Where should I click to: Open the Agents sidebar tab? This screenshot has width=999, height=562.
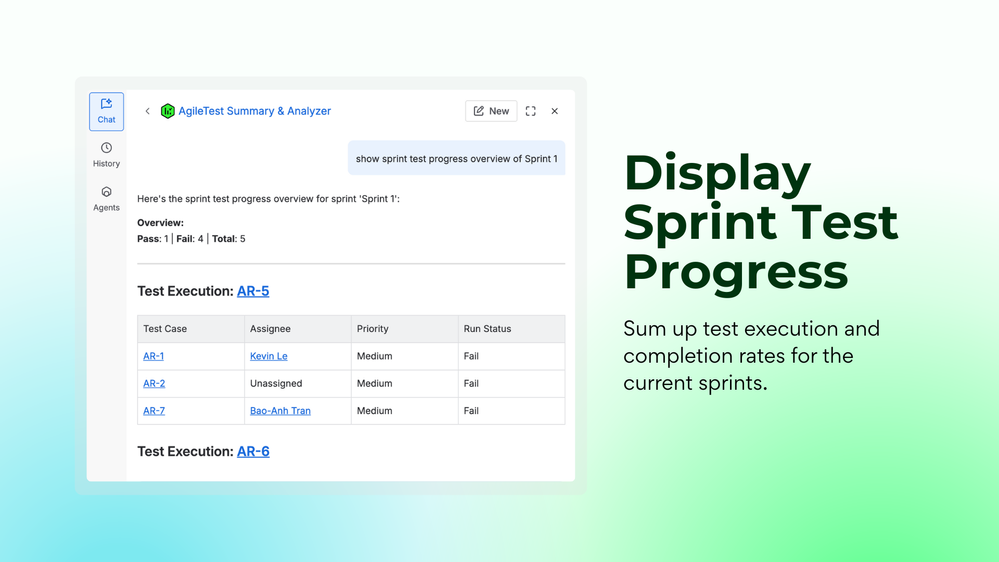(x=106, y=199)
